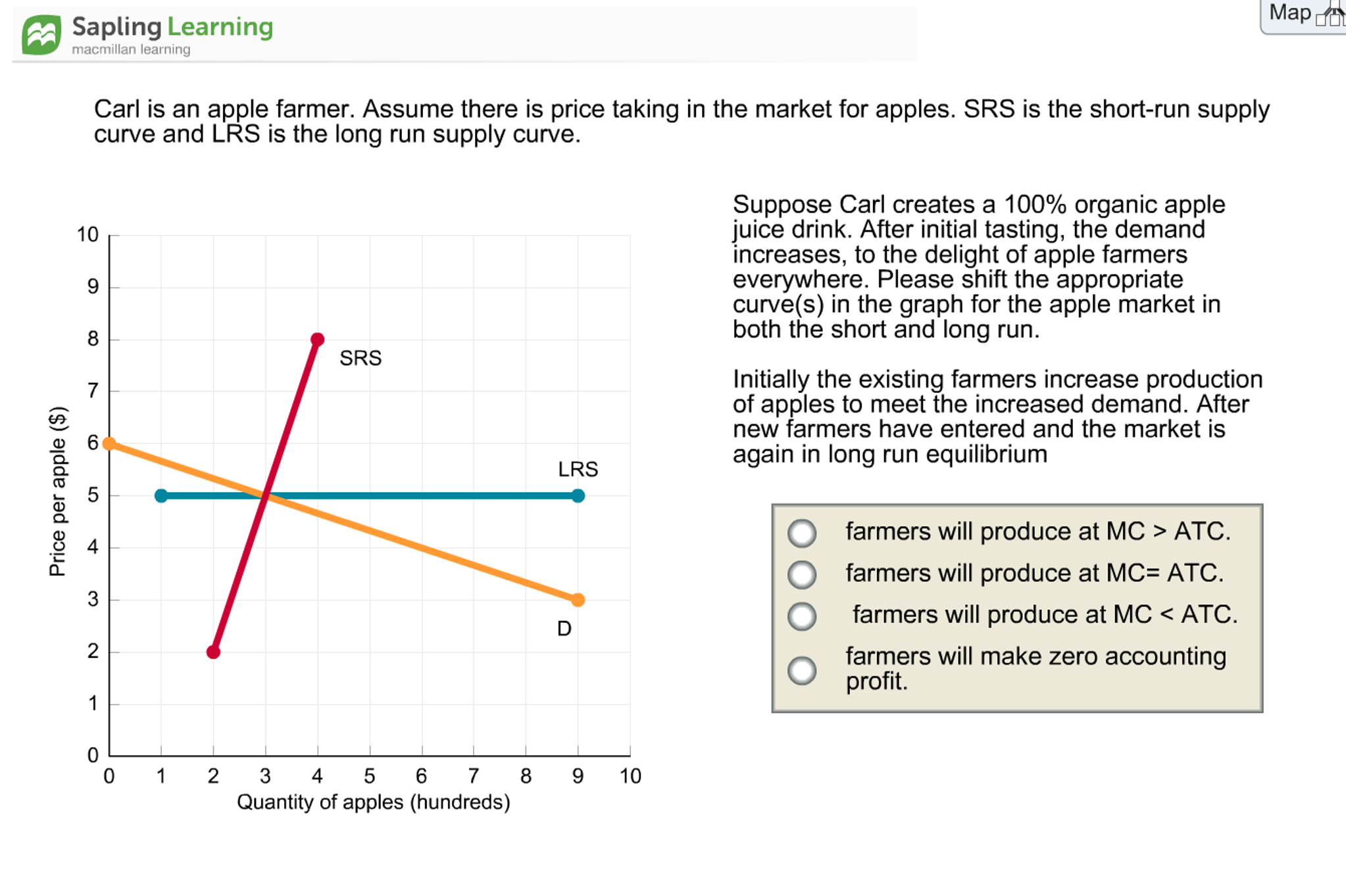The height and width of the screenshot is (896, 1346).
Task: Click the orange demand curve left endpoint
Action: pos(109,444)
